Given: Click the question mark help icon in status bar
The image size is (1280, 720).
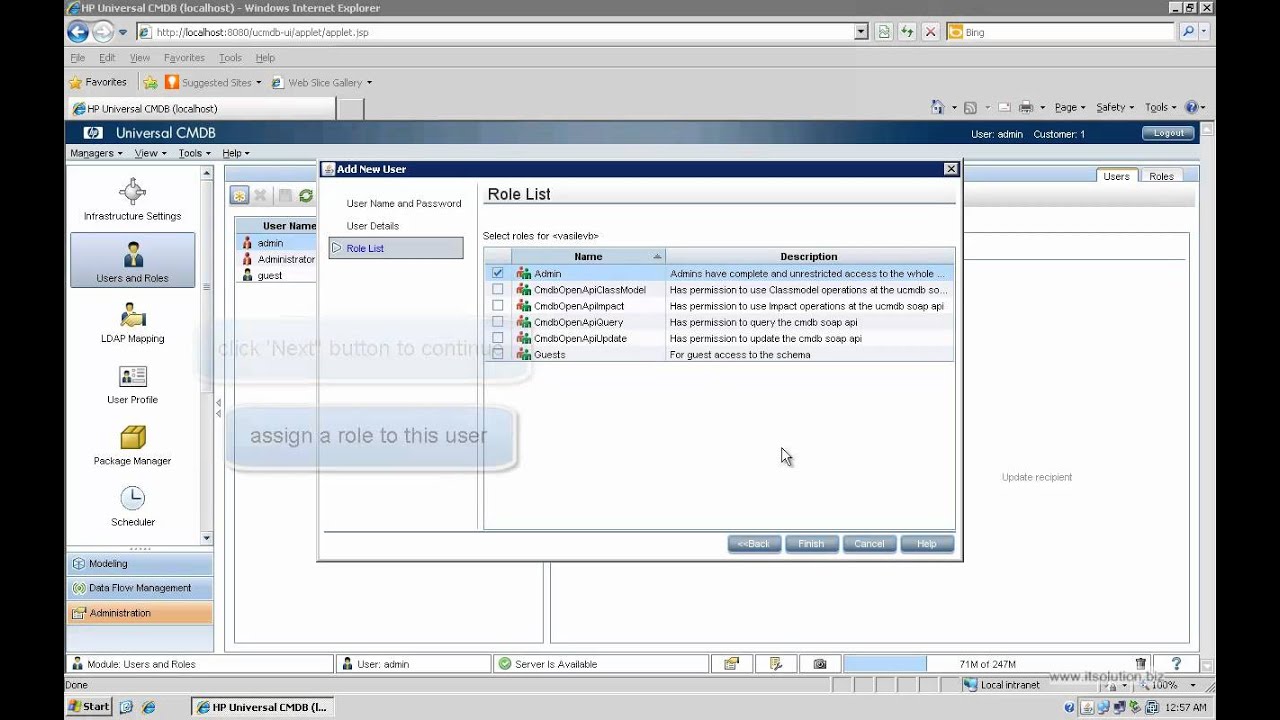Looking at the screenshot, I should click(x=1176, y=664).
